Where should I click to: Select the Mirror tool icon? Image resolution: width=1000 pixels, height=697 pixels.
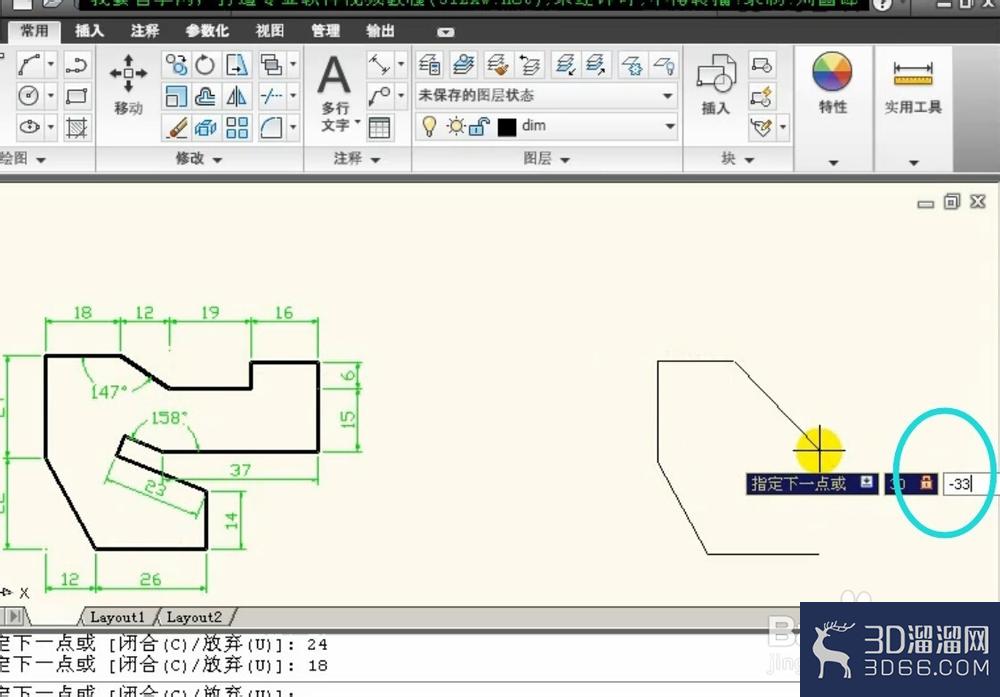237,96
